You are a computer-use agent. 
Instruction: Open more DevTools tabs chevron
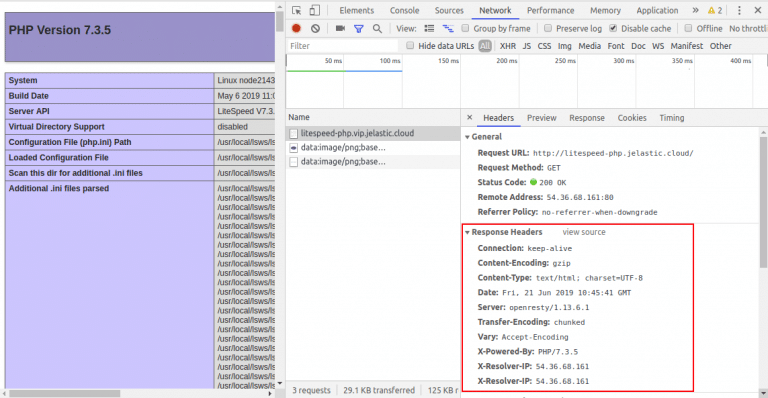[695, 10]
